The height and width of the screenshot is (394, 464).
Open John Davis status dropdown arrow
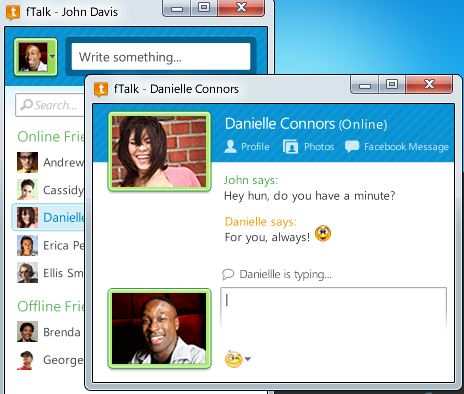[x=52, y=57]
